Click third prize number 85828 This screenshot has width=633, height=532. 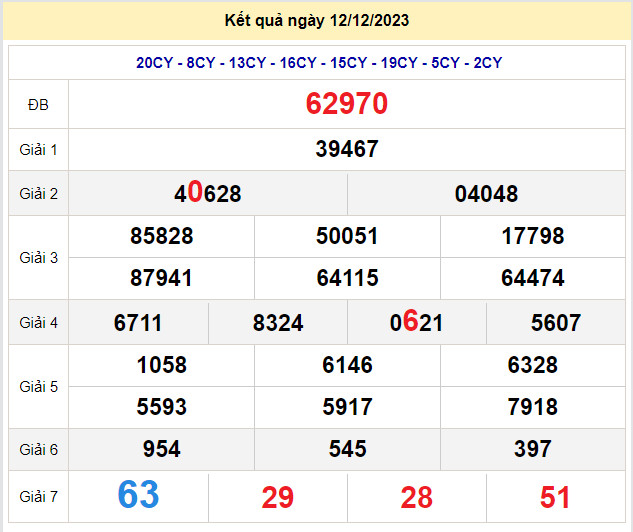click(161, 236)
